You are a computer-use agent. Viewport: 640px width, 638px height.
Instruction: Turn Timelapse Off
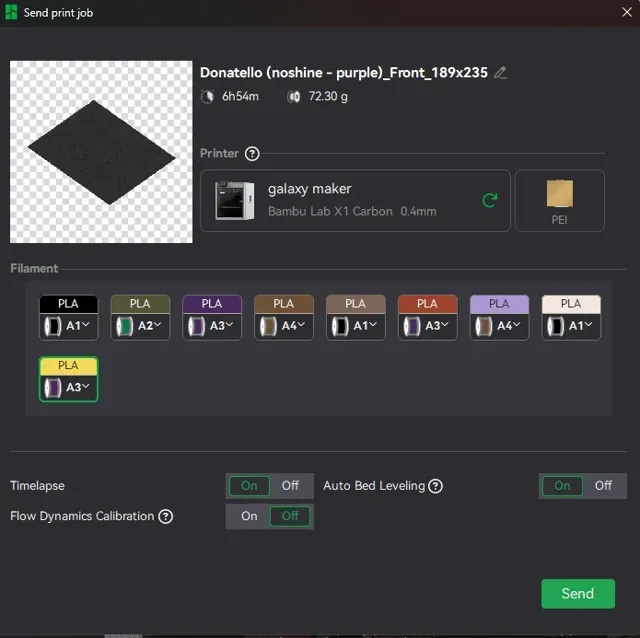pos(290,486)
